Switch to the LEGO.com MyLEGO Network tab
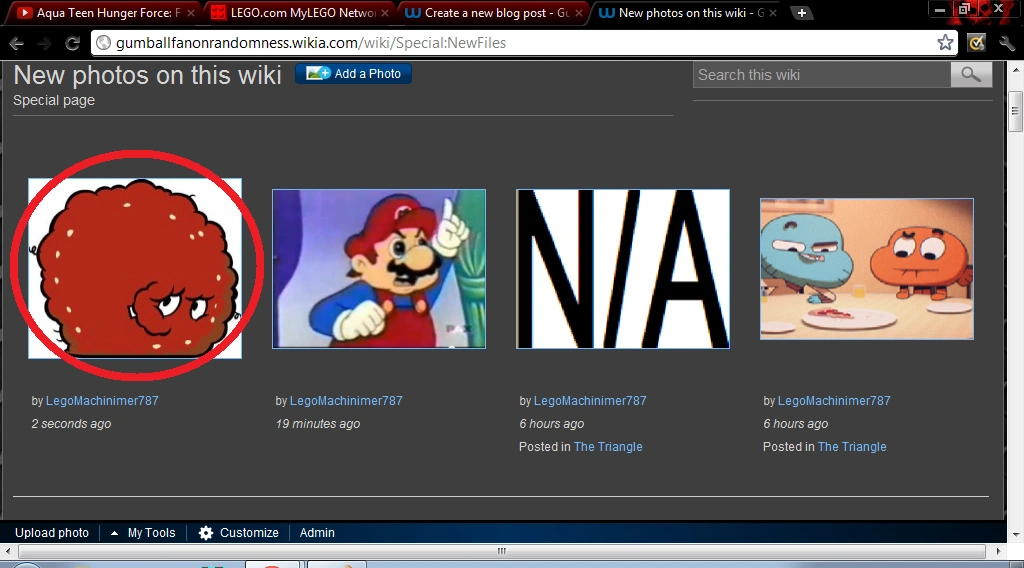 click(297, 12)
